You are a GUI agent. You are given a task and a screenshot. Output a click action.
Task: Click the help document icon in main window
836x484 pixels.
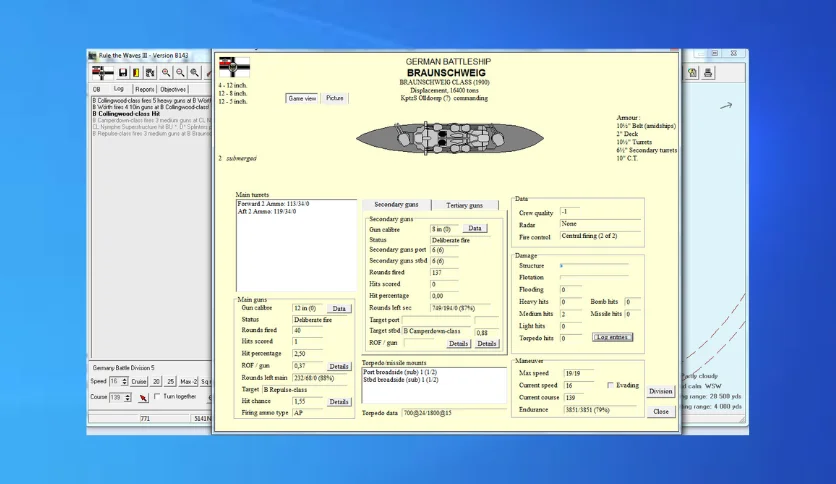692,72
